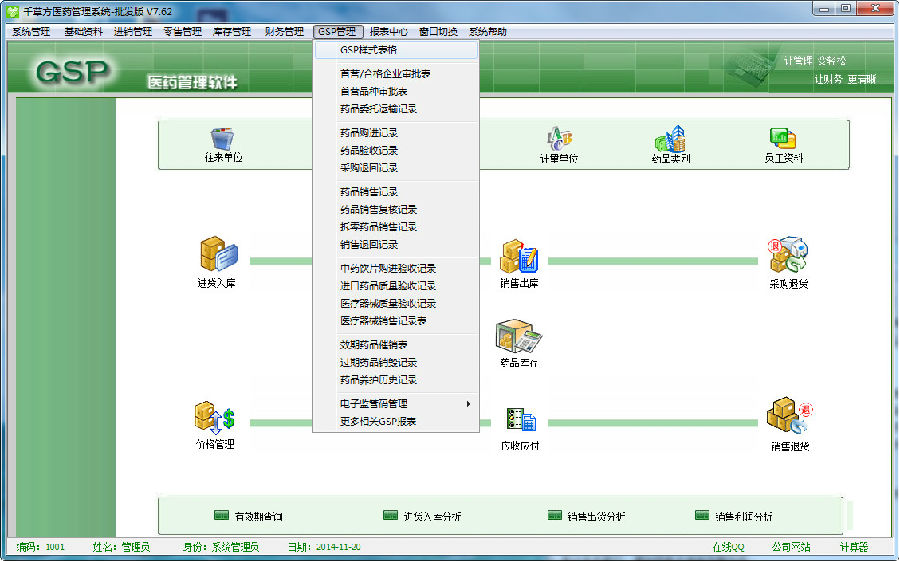Open the 药品类别 (drug category) icon
This screenshot has width=899, height=561.
coord(670,142)
